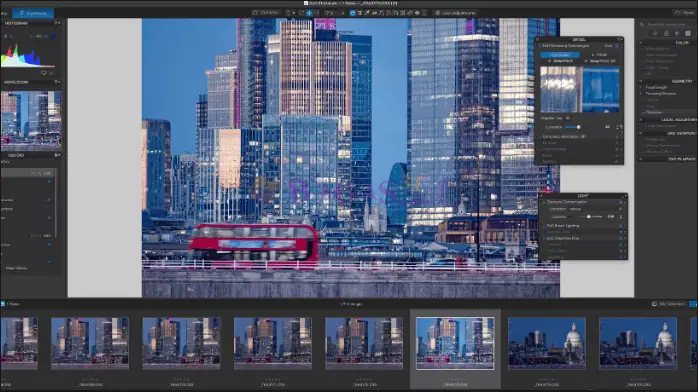Viewport: 698px width, 392px height.
Task: Collapse the COLOR palette group
Action: point(641,43)
